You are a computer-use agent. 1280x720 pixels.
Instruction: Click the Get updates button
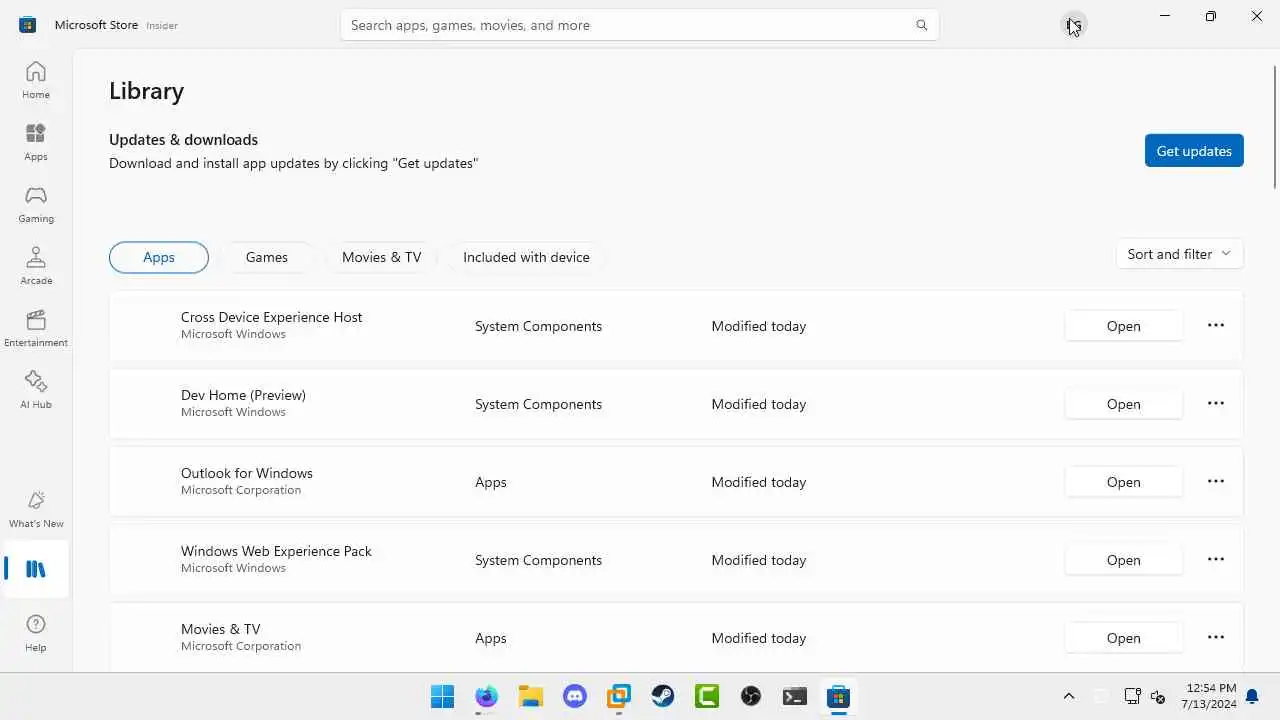pos(1194,151)
